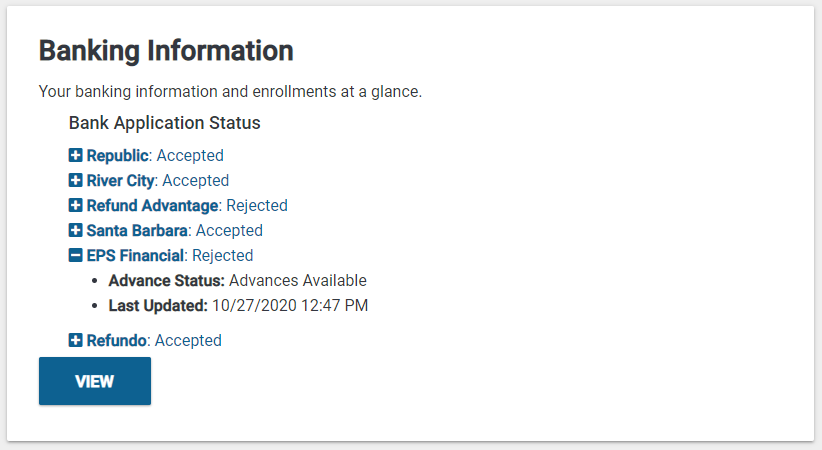Click the Rejected status for EPS Financial

click(x=223, y=256)
